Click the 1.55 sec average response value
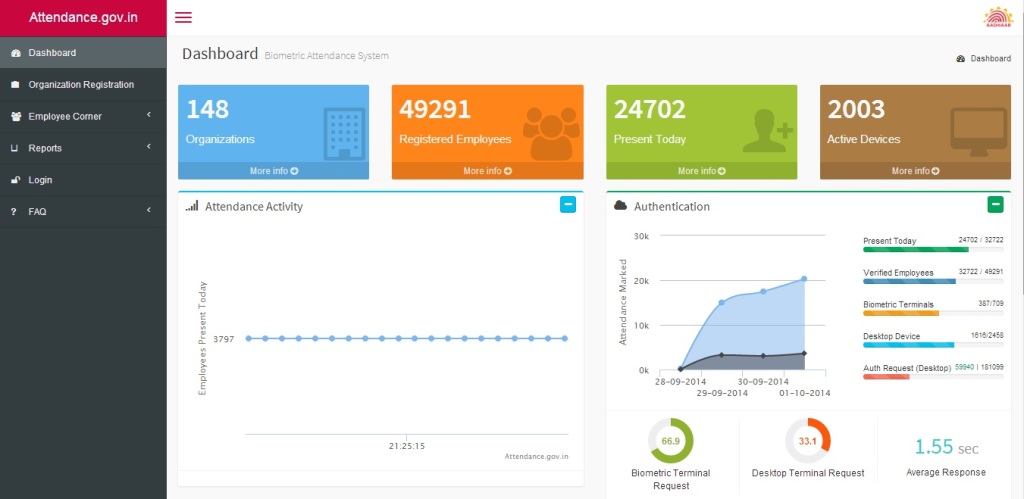 click(x=946, y=447)
